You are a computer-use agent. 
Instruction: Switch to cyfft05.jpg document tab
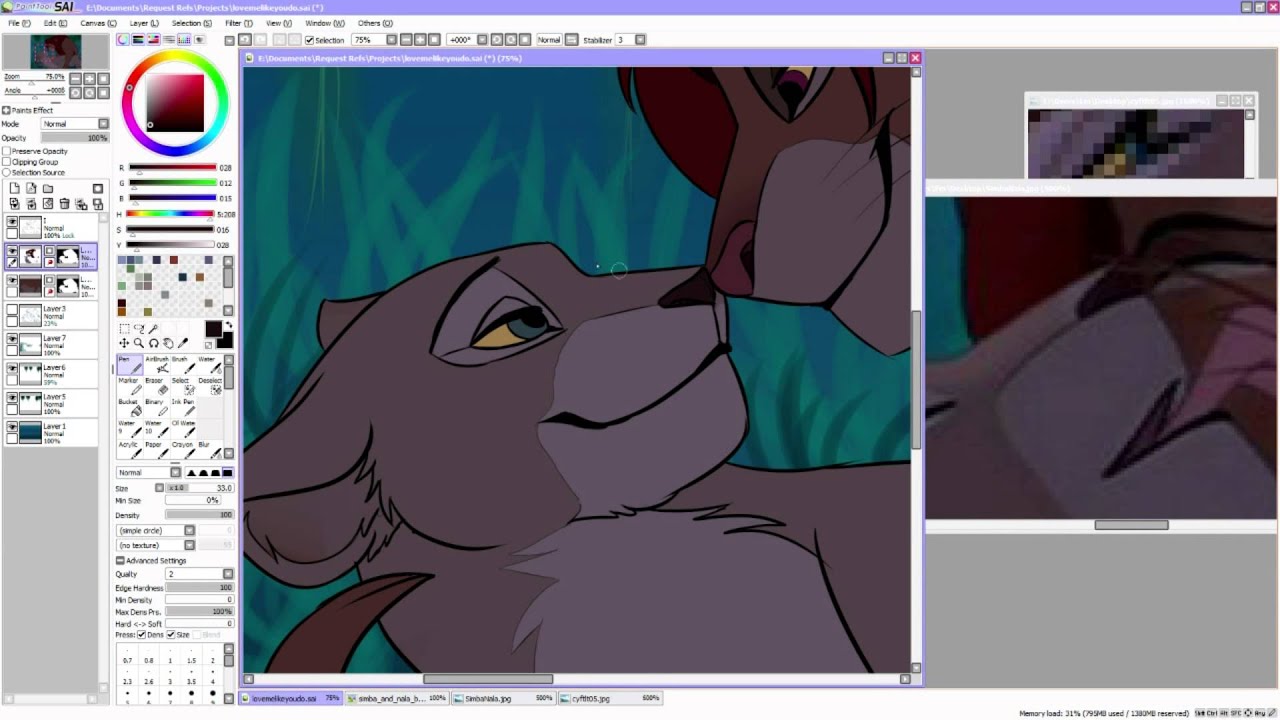coord(609,698)
